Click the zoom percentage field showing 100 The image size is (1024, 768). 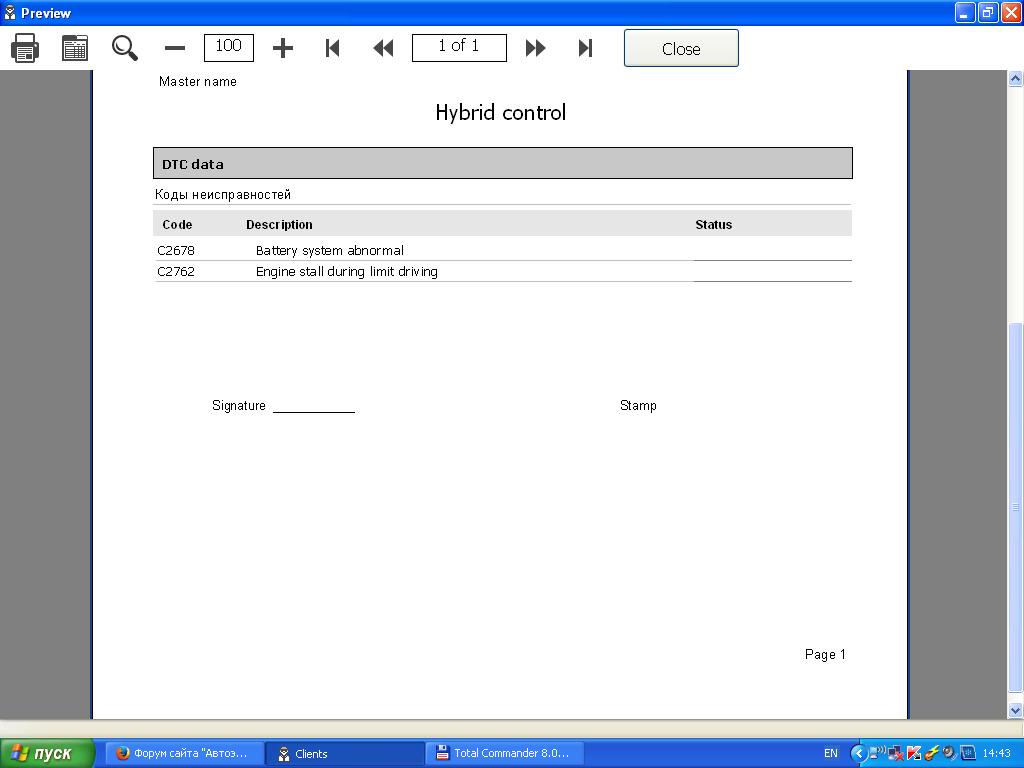click(229, 48)
